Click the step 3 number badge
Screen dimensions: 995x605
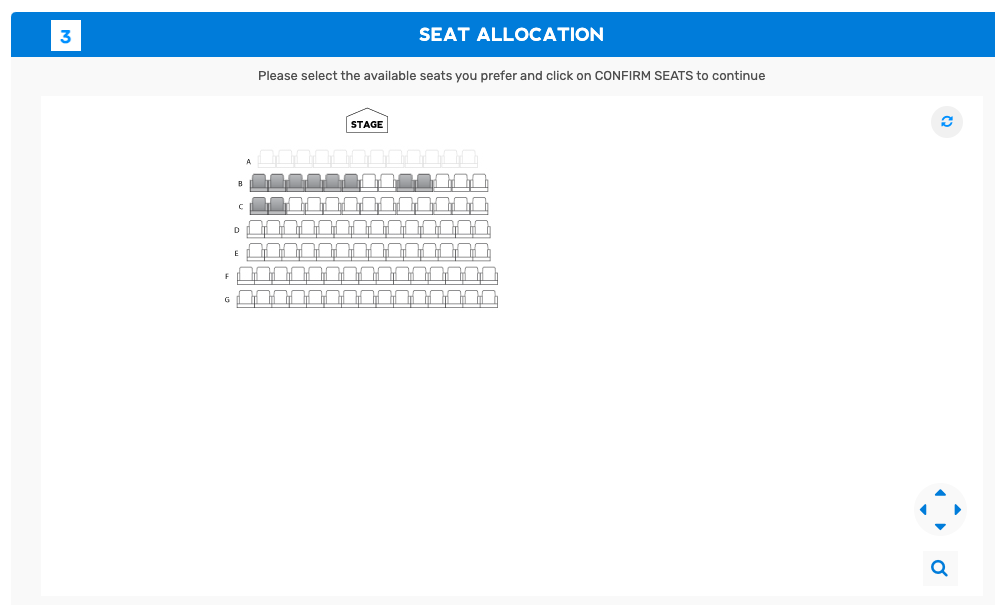coord(66,37)
